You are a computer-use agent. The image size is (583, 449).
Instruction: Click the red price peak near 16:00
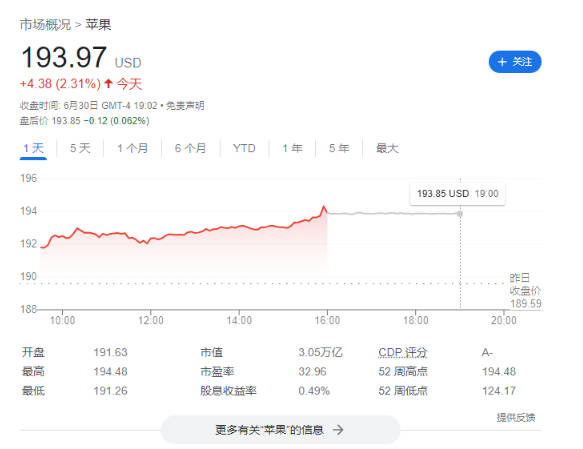(323, 207)
